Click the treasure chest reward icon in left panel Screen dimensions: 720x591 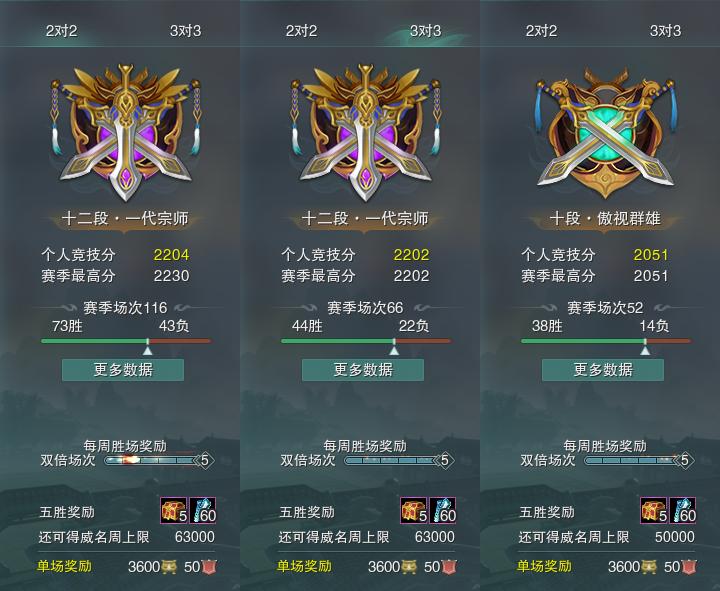[x=174, y=510]
